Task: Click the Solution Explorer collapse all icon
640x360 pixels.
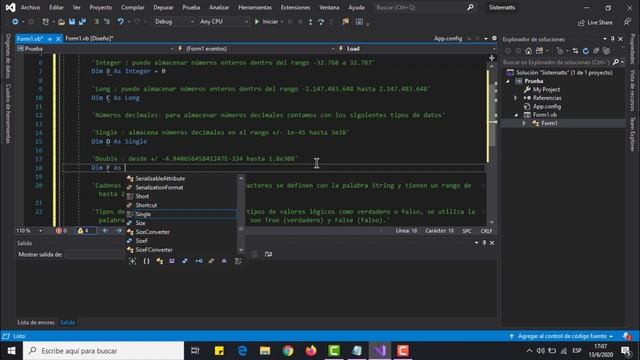Action: pos(596,51)
